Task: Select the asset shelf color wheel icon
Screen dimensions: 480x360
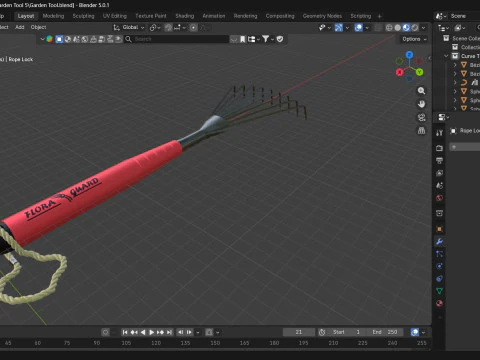Action: pos(49,39)
